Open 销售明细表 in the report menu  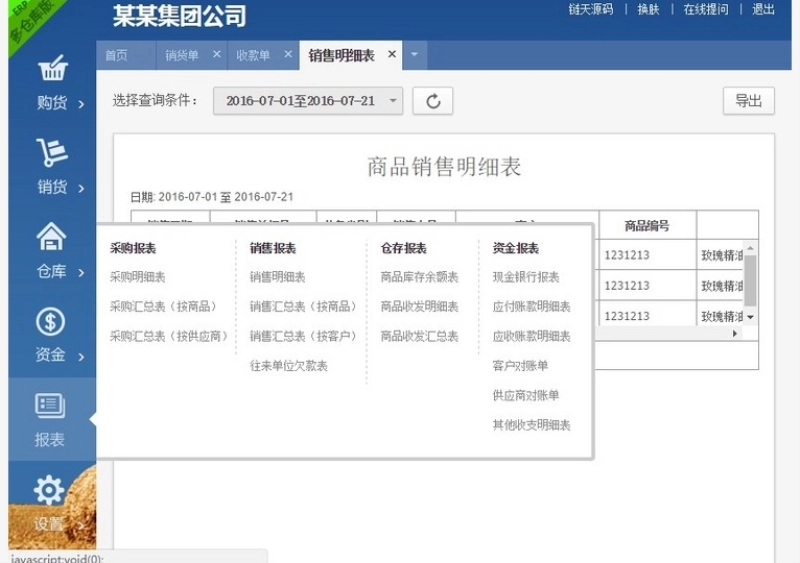tap(278, 277)
